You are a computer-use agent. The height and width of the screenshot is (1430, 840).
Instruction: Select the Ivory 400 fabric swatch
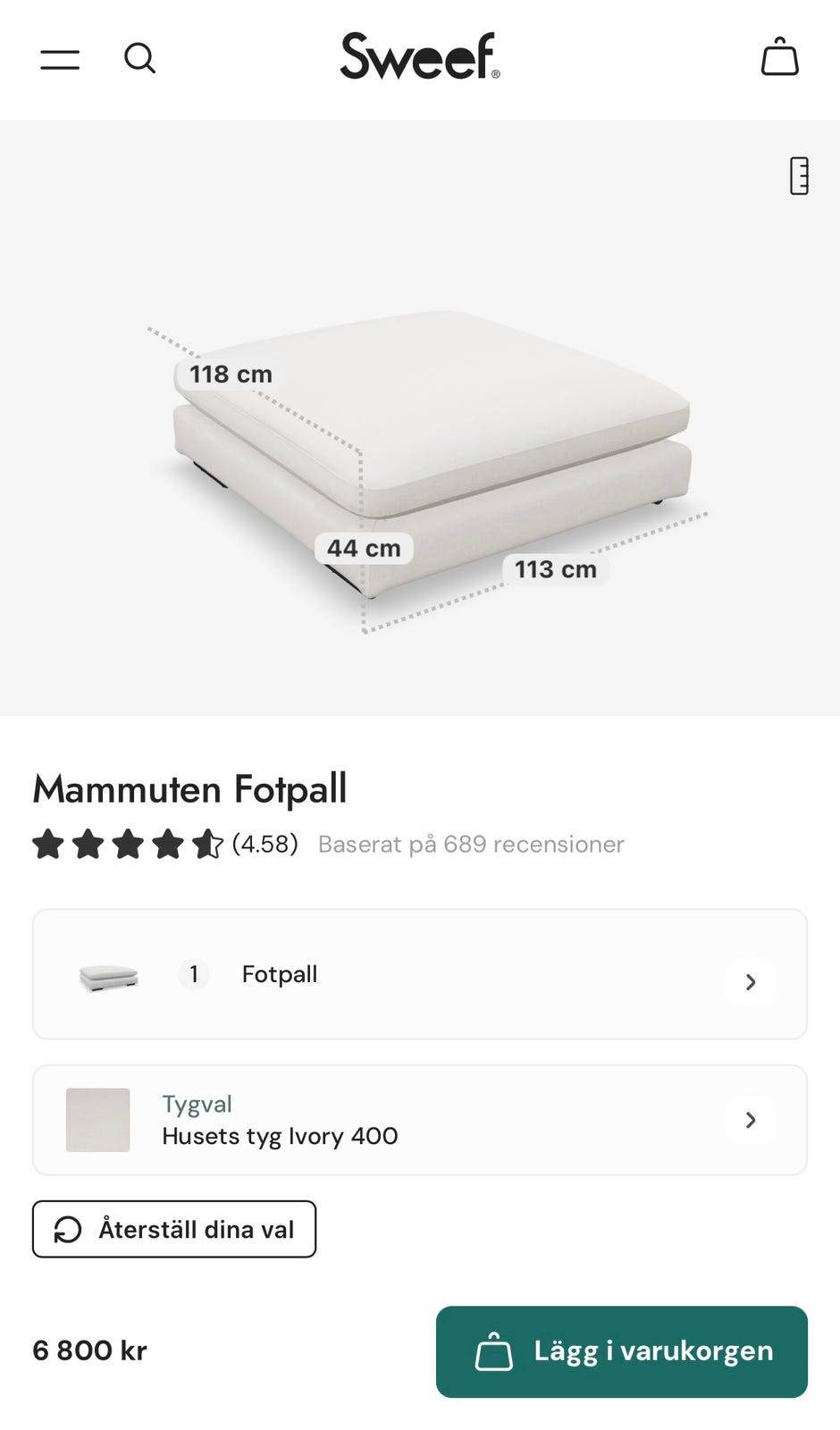98,1120
